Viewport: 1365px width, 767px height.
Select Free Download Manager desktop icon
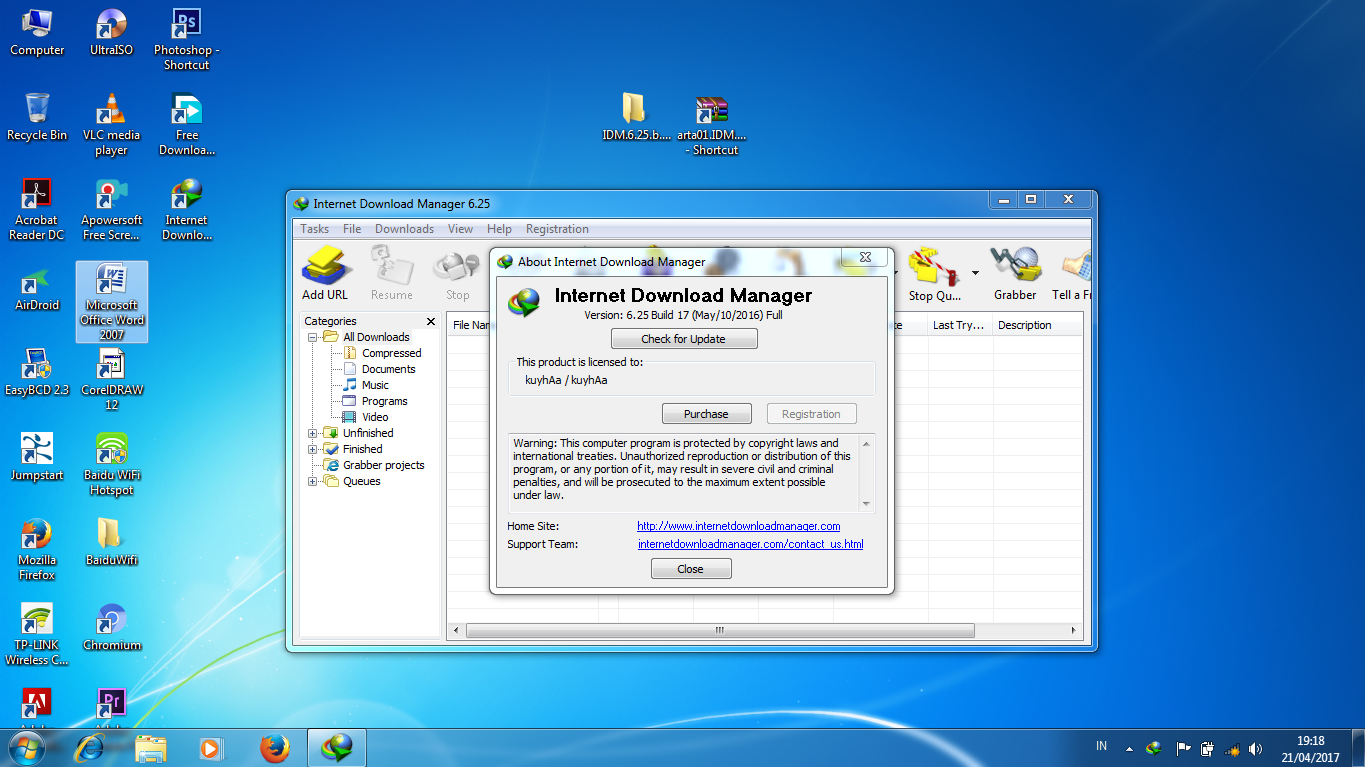pyautogui.click(x=187, y=124)
